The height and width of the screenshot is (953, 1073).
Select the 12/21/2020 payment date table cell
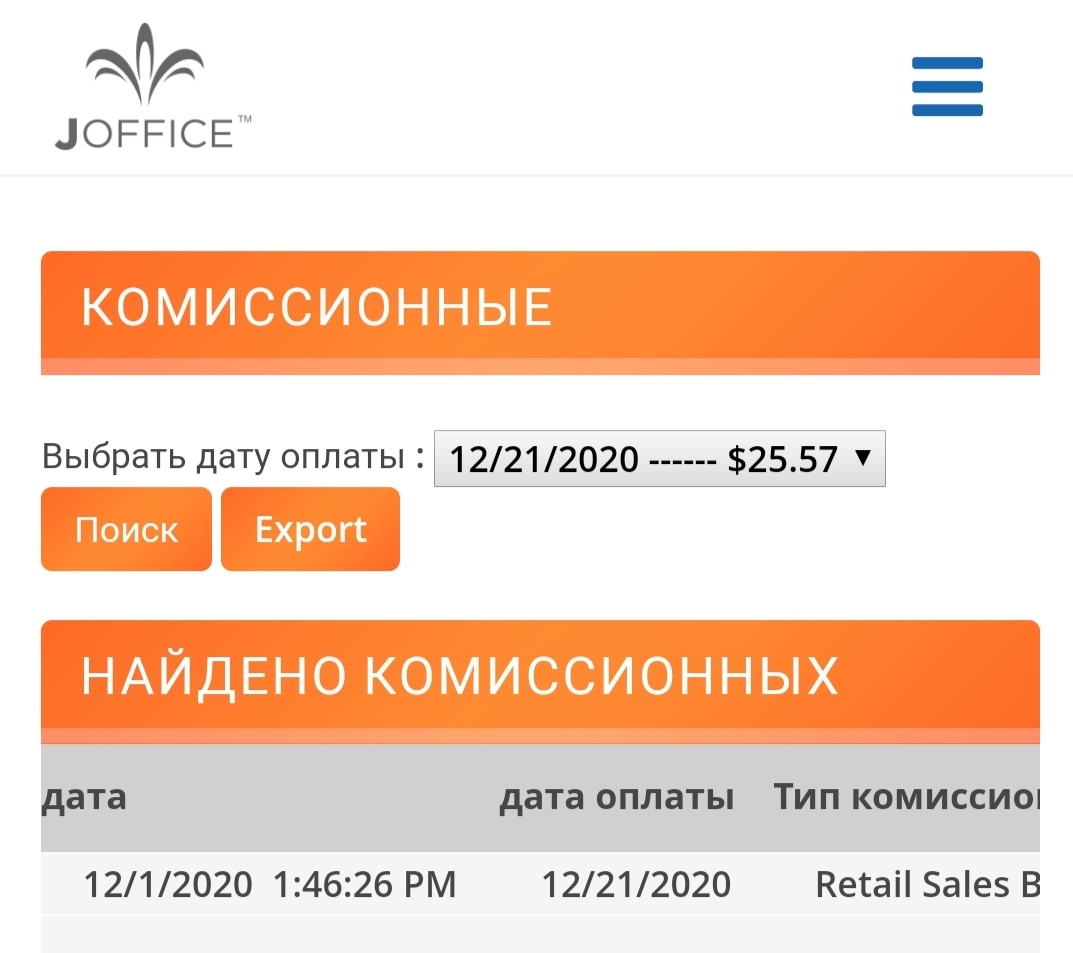pyautogui.click(x=636, y=884)
